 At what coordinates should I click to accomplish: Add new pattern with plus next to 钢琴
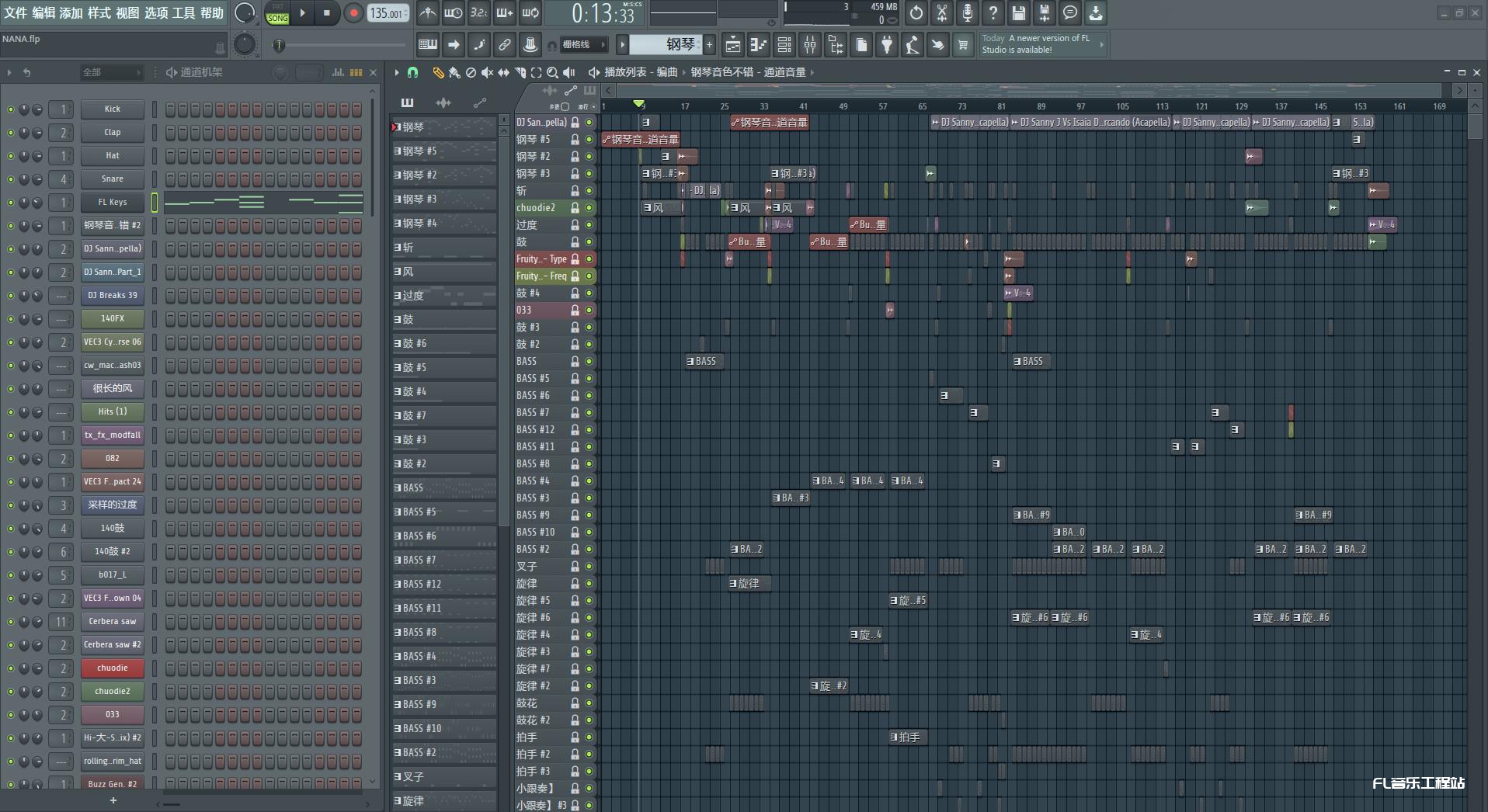[x=709, y=45]
